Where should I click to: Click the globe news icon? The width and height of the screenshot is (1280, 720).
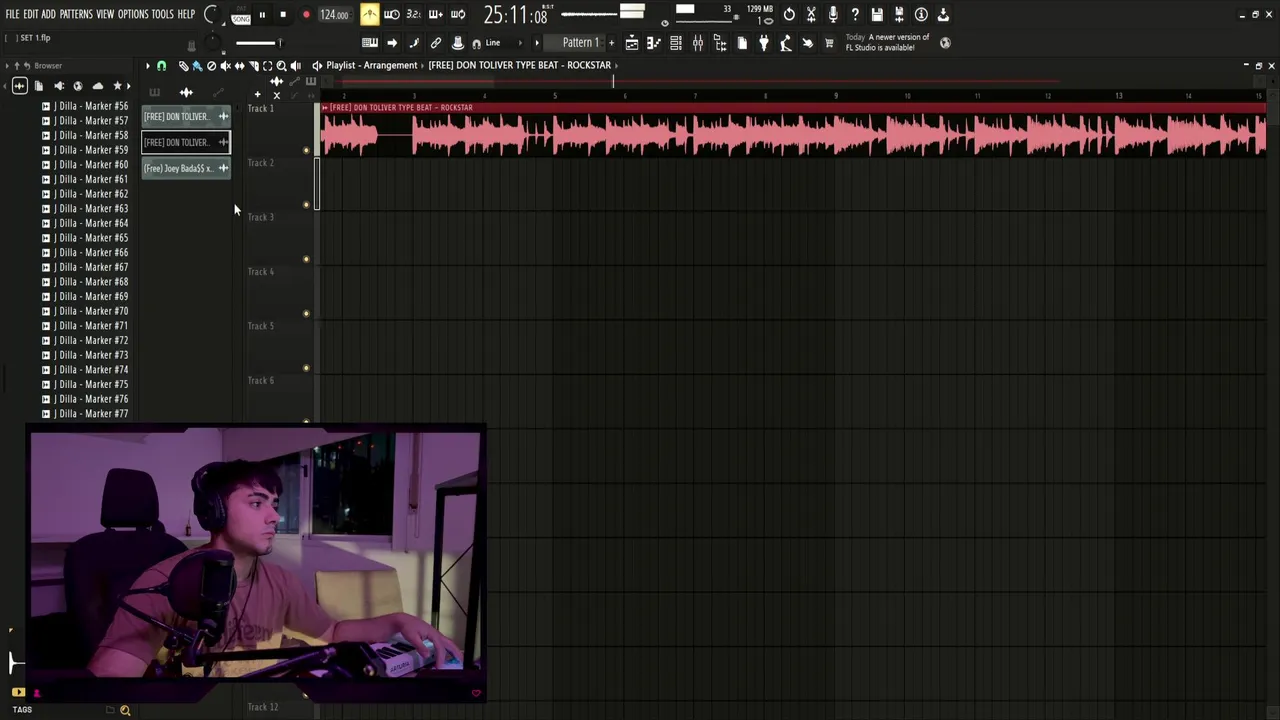click(945, 43)
